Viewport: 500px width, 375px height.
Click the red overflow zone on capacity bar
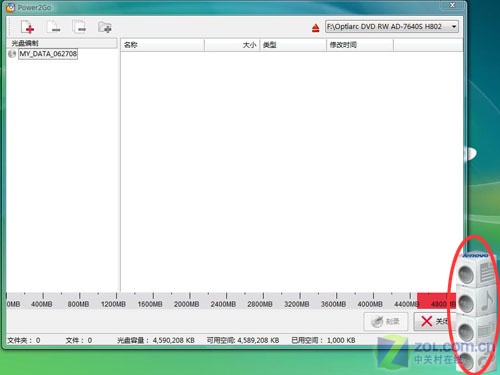[436, 301]
